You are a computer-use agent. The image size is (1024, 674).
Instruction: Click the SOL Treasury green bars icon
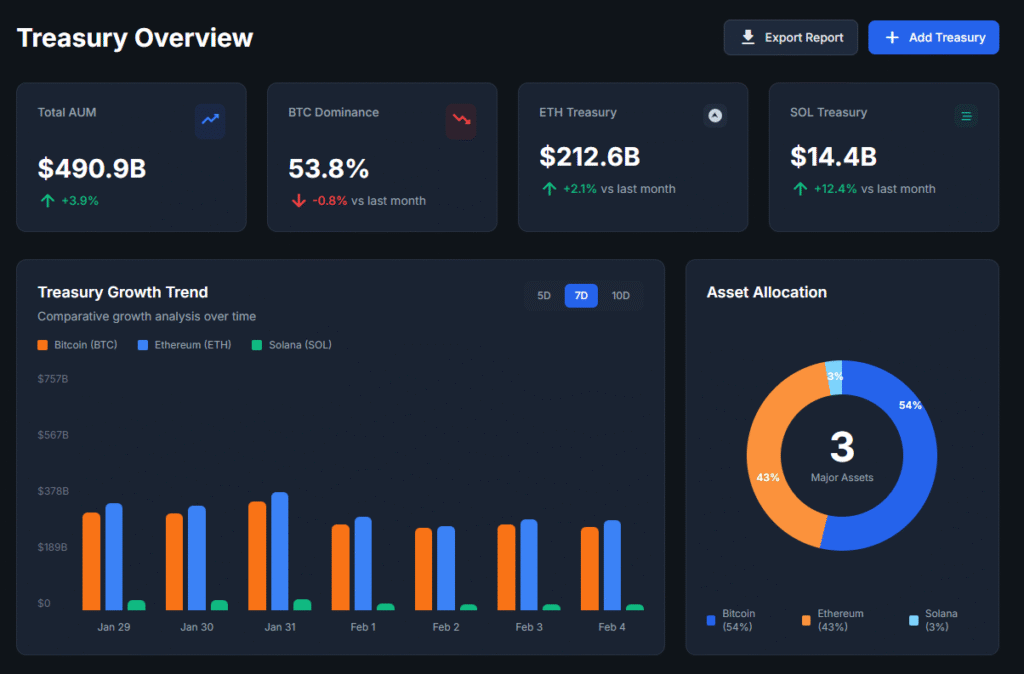[966, 116]
